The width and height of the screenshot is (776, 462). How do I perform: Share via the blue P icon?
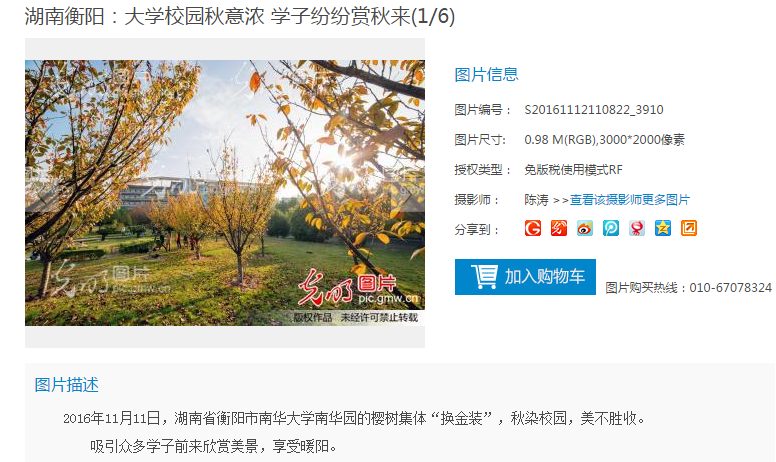point(611,228)
